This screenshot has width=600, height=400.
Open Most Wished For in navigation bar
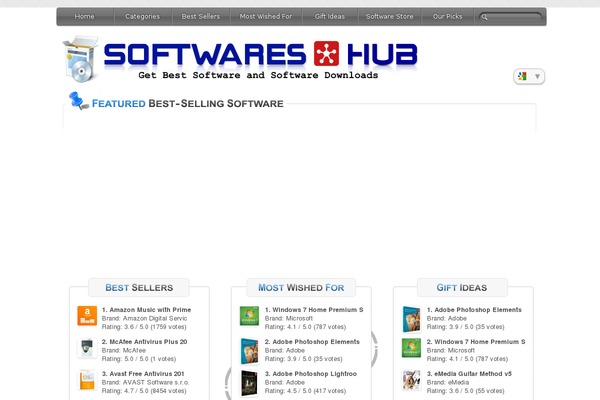click(266, 16)
